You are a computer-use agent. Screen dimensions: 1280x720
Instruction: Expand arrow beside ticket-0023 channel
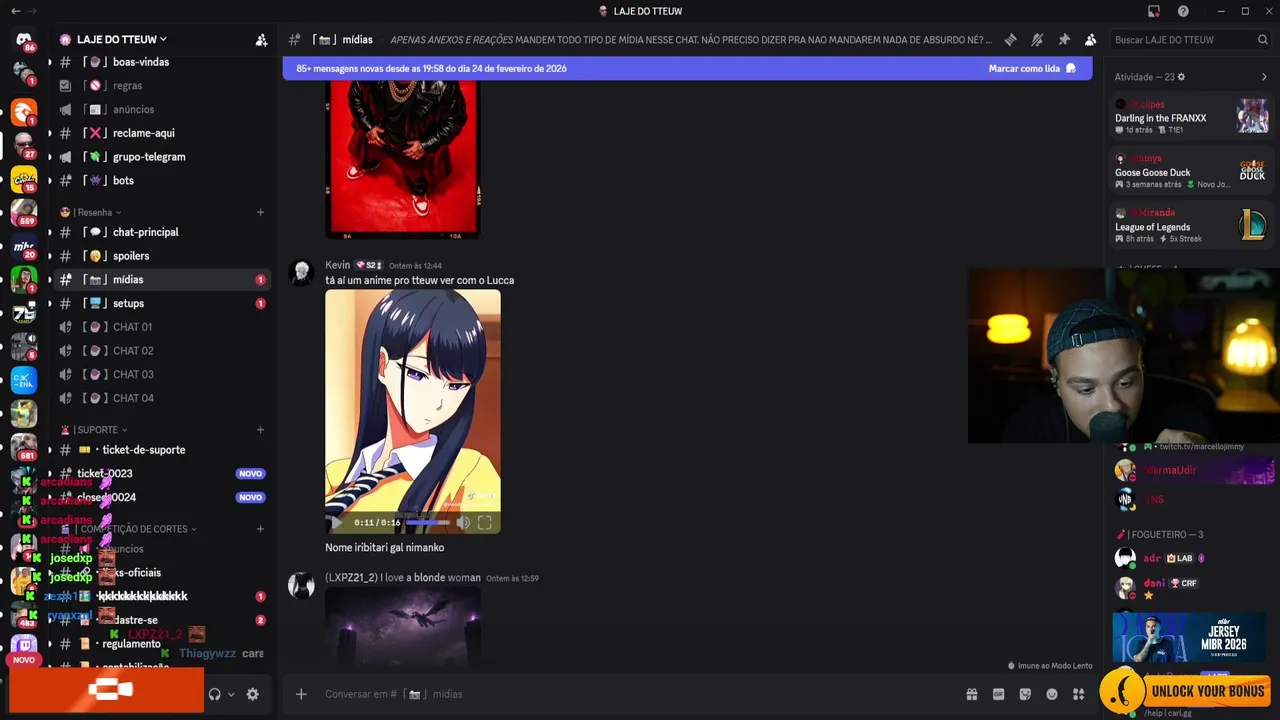[x=50, y=474]
